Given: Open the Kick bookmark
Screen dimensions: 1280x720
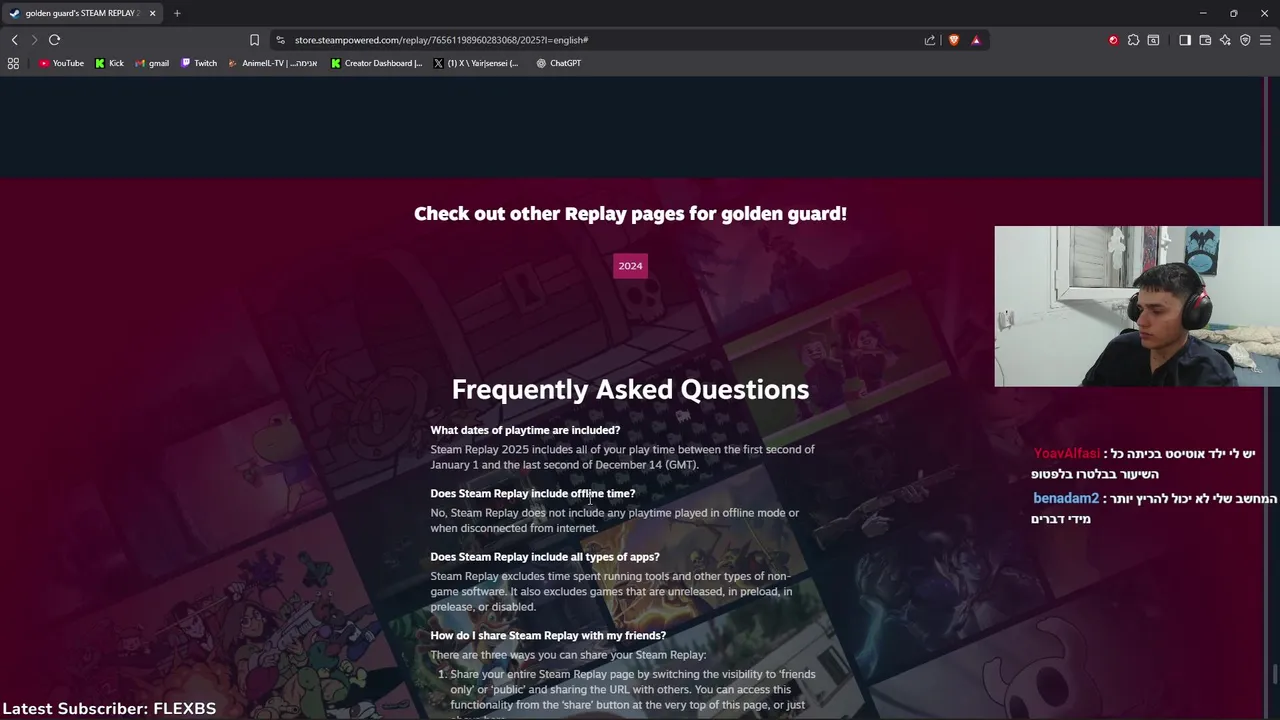Looking at the screenshot, I should click(109, 63).
